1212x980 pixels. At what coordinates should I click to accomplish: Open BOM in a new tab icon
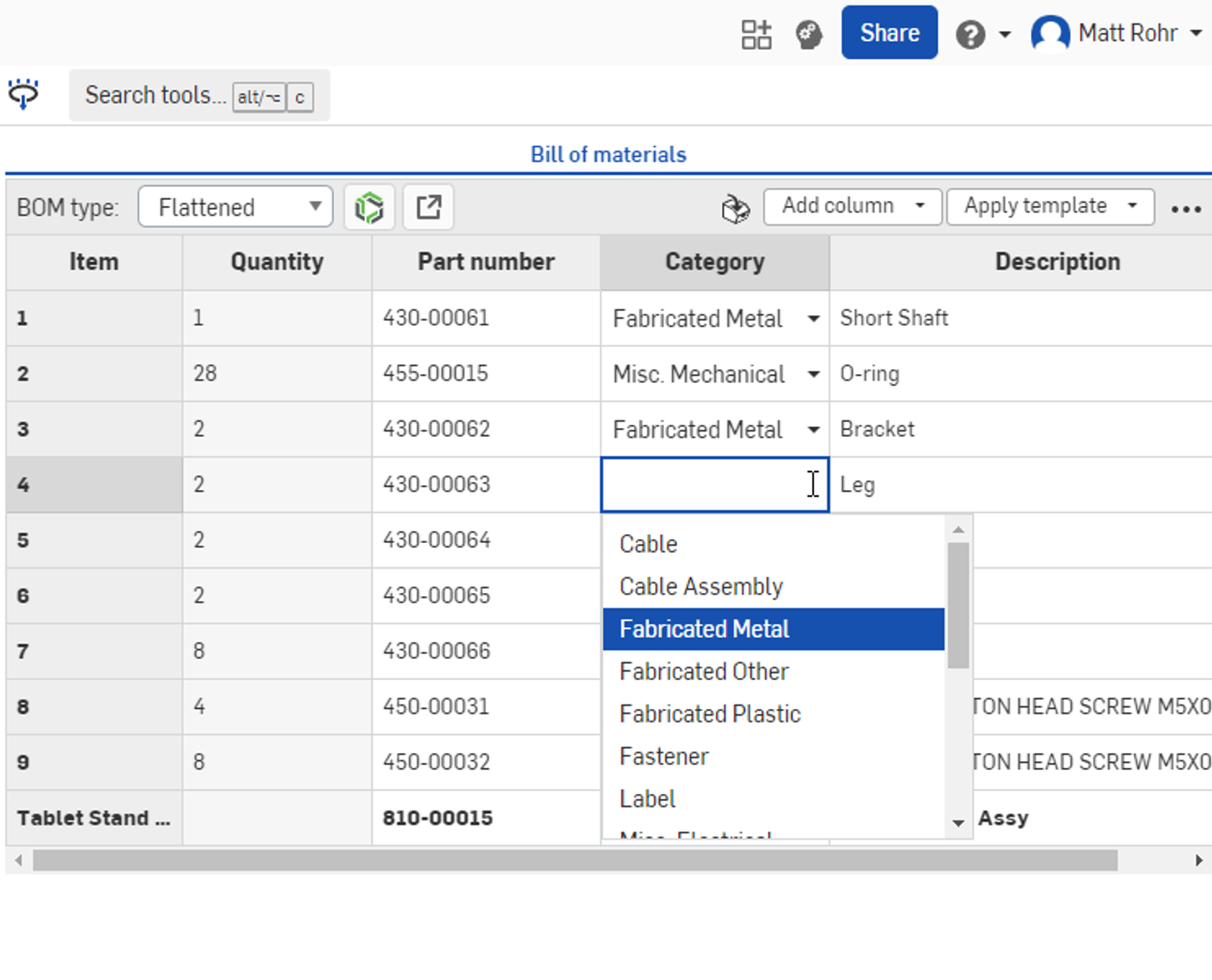click(429, 206)
